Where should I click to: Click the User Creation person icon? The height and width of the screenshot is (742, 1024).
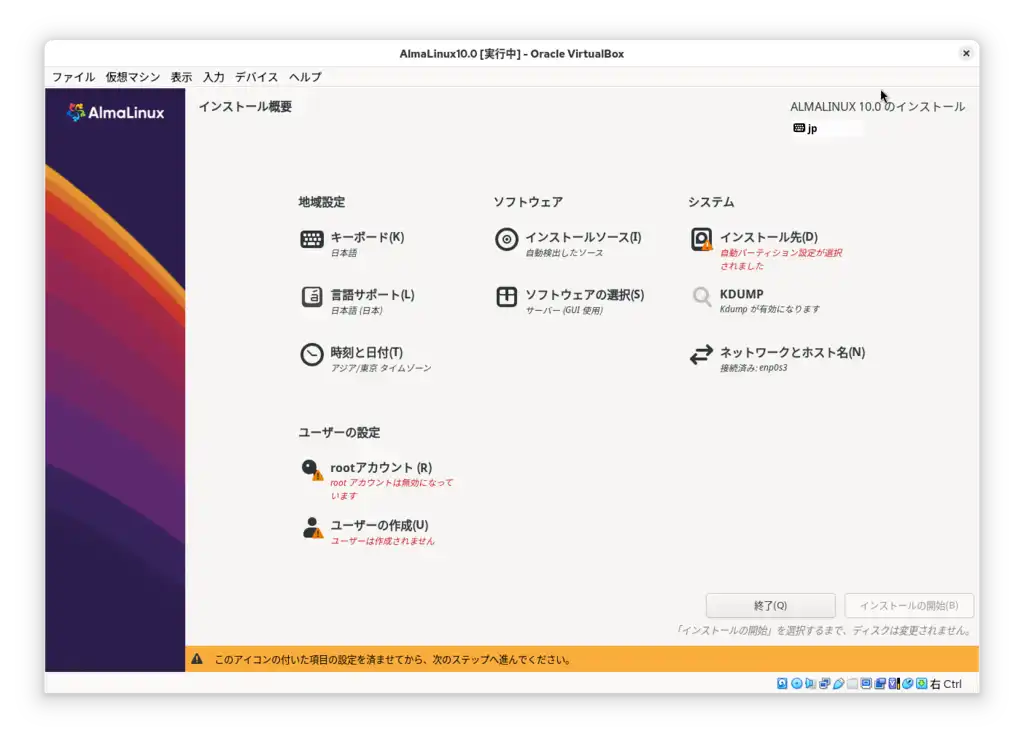pyautogui.click(x=312, y=528)
